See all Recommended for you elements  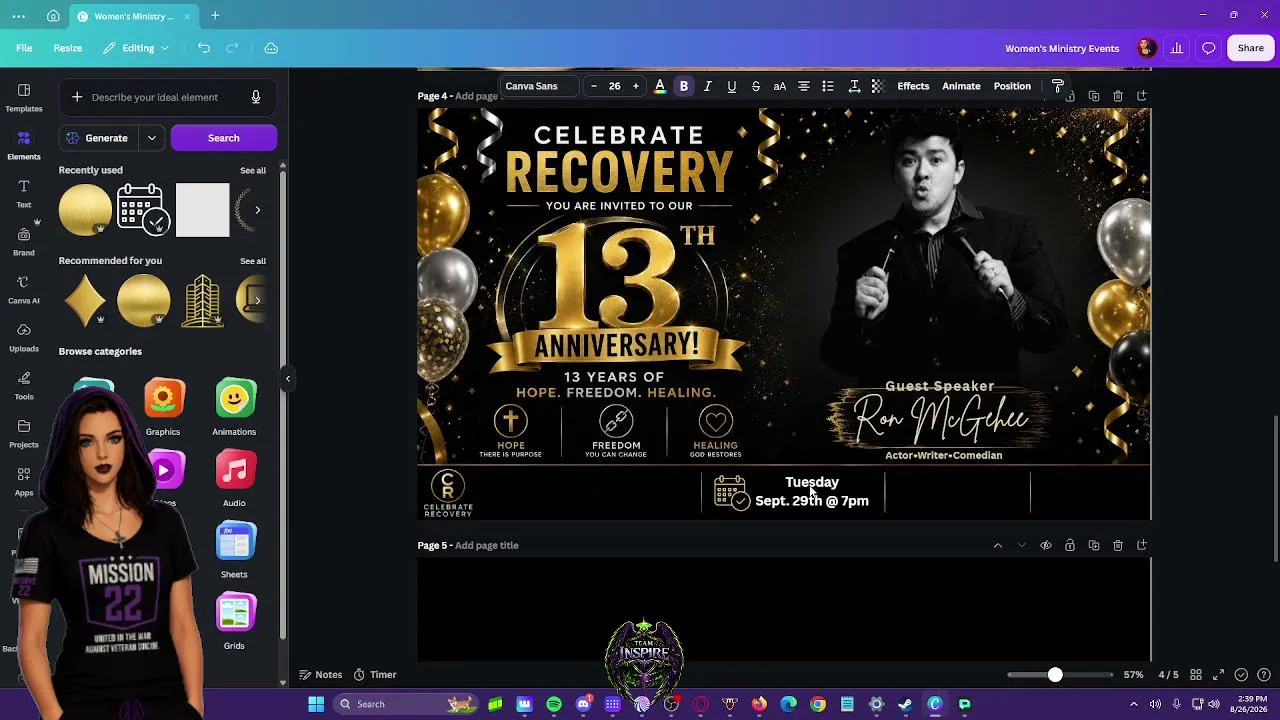click(x=253, y=261)
